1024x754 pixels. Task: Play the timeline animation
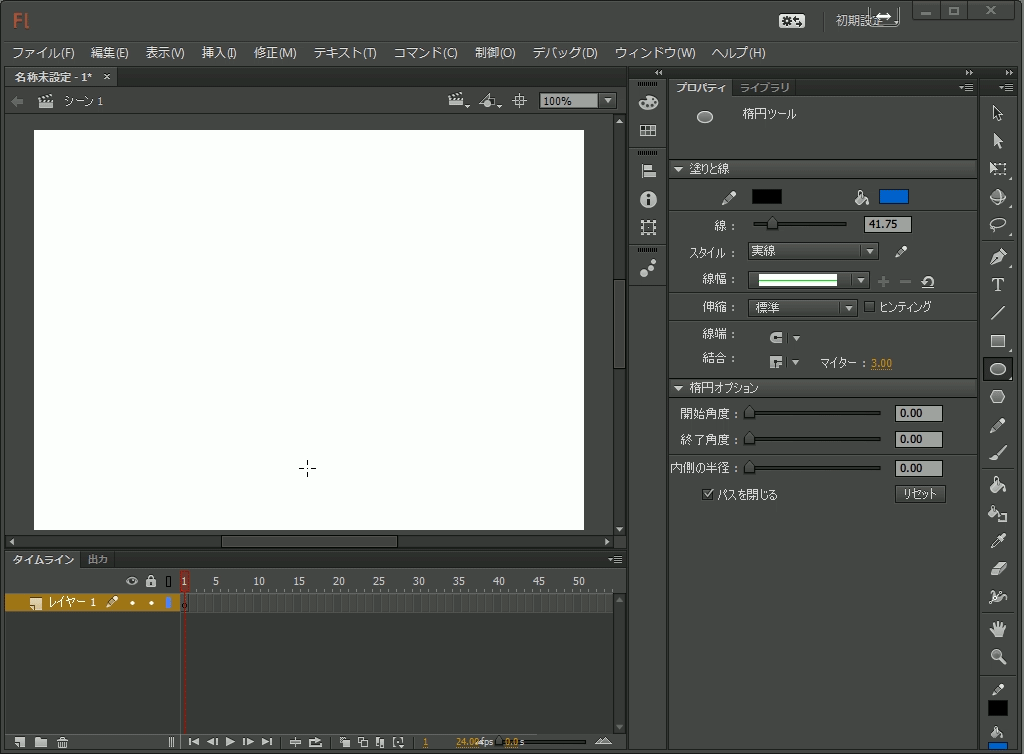pos(230,742)
